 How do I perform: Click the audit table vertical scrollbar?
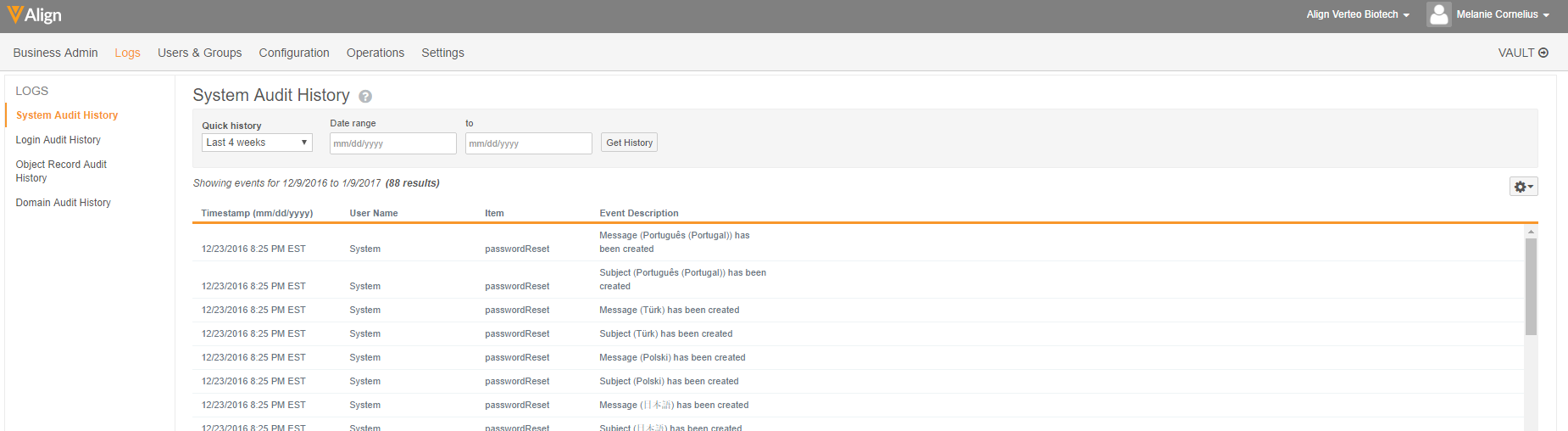pos(1531,287)
